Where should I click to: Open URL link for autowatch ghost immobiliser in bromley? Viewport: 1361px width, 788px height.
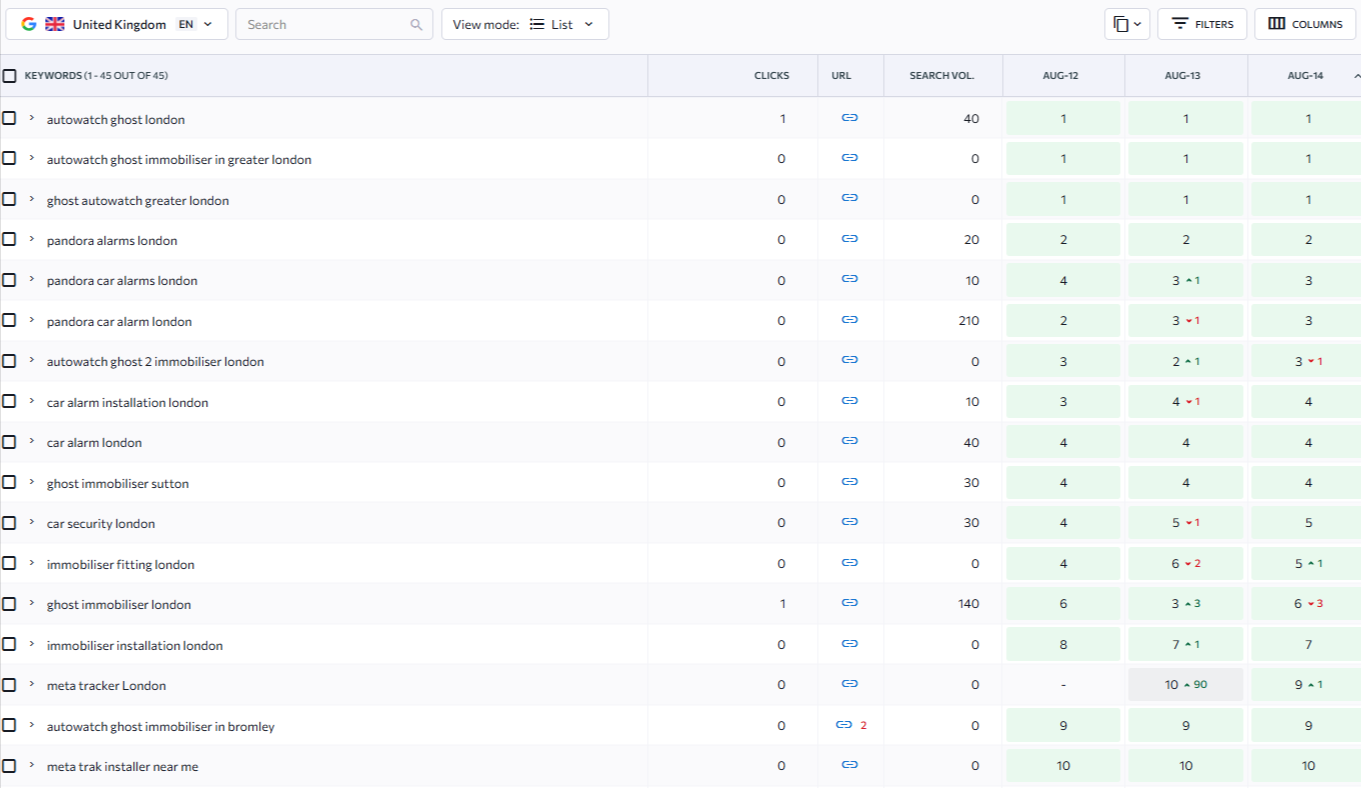coord(843,725)
